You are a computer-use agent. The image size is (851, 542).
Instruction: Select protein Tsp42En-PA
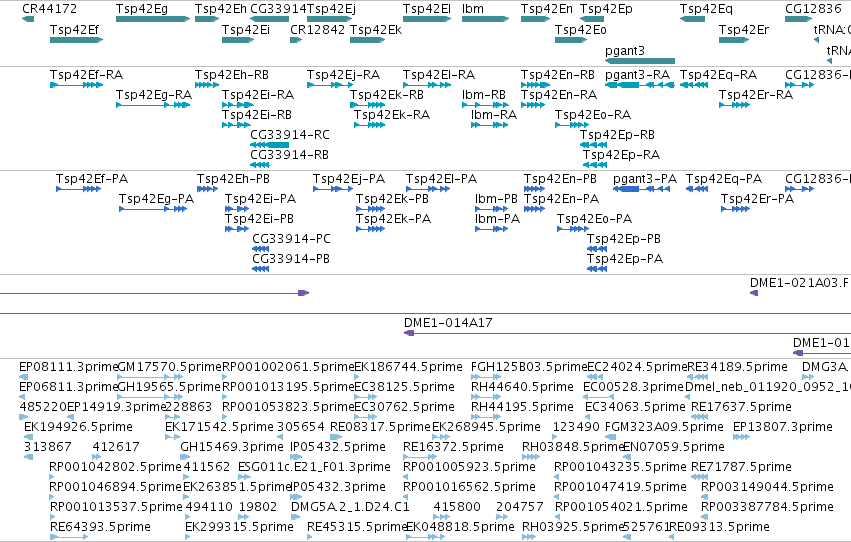coord(534,209)
